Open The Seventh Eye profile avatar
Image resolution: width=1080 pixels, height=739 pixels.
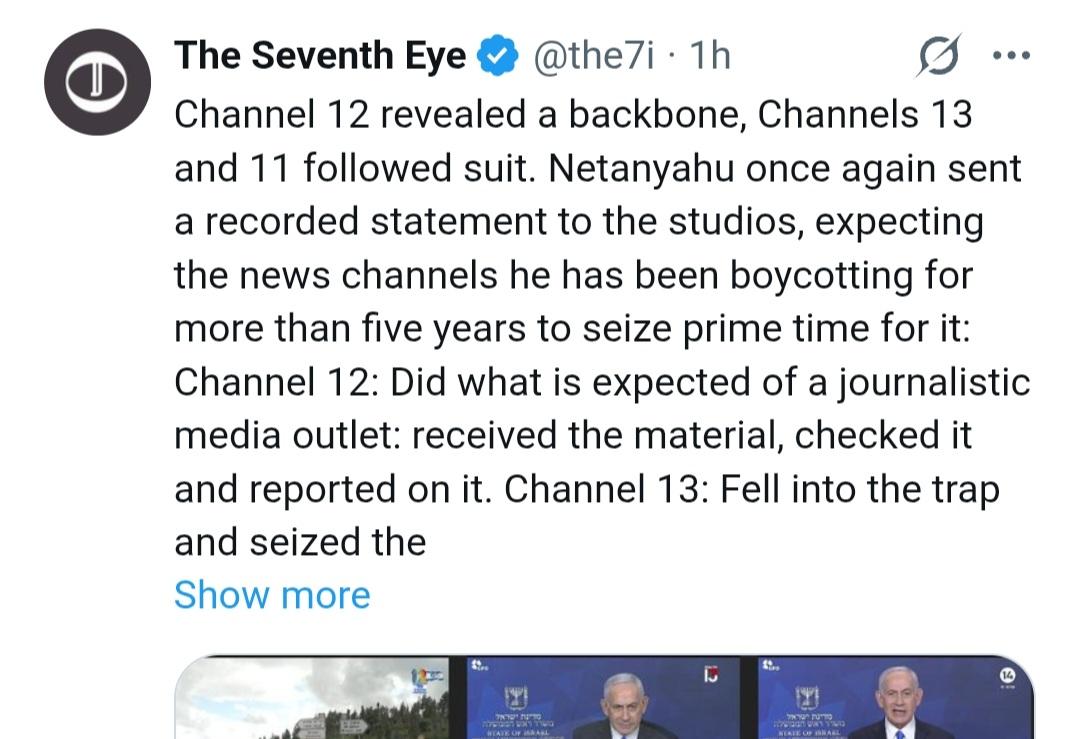tap(97, 83)
